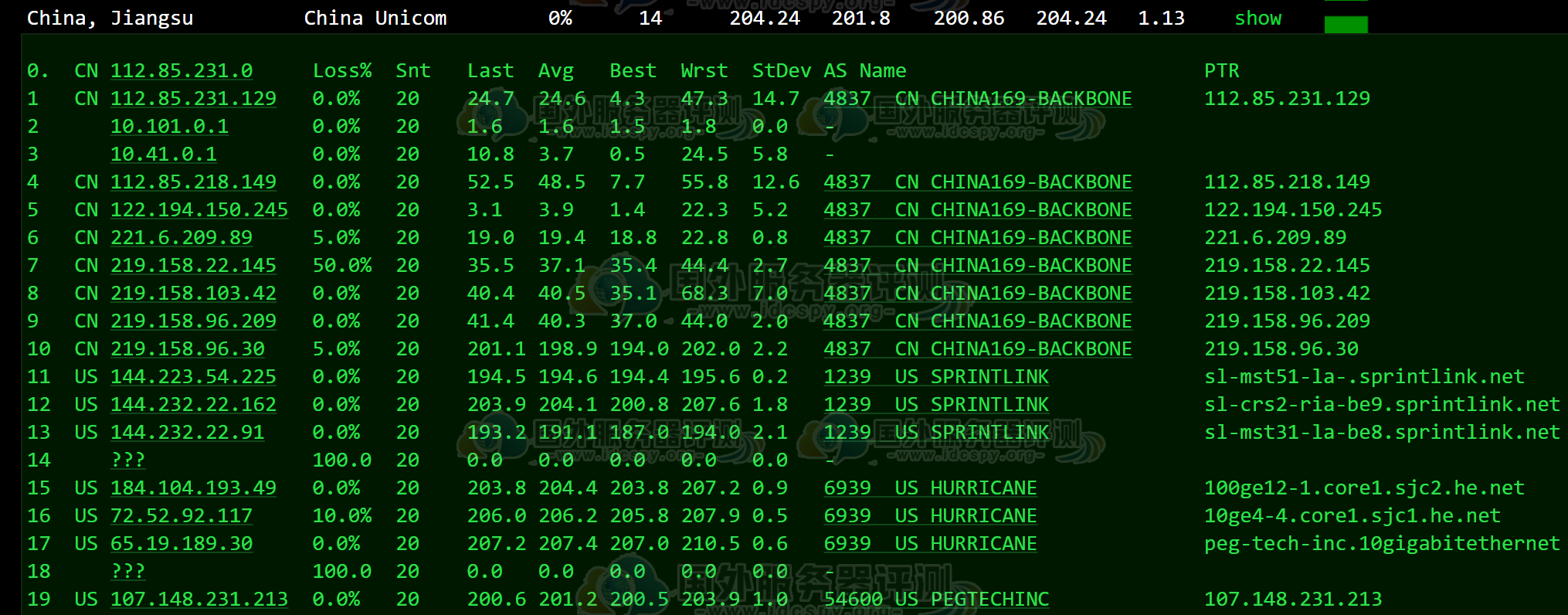Screen dimensions: 1568x615
Task: Open IP link 112.85.231.0
Action: (182, 70)
